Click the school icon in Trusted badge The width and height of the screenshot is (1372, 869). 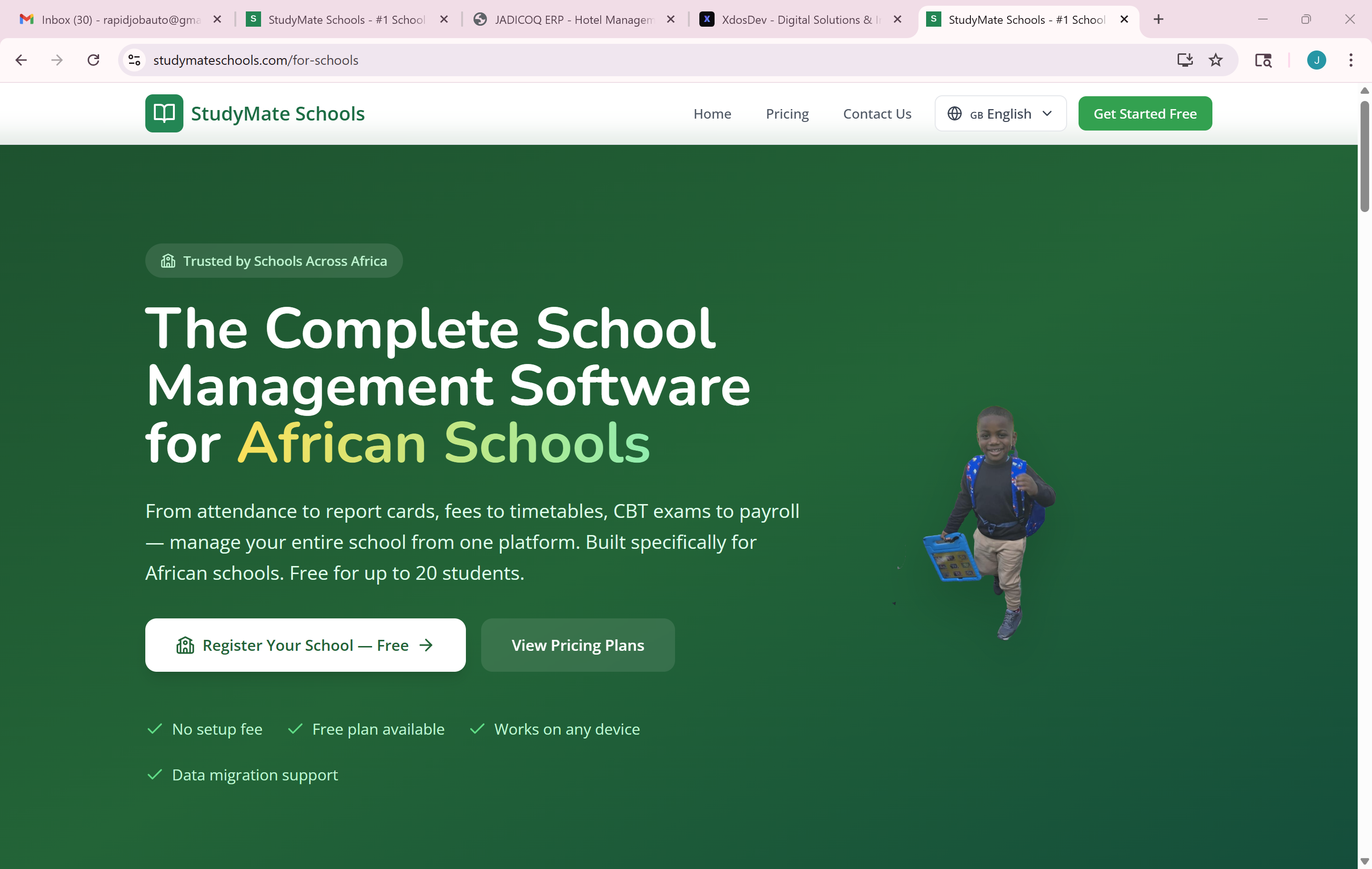pyautogui.click(x=168, y=261)
